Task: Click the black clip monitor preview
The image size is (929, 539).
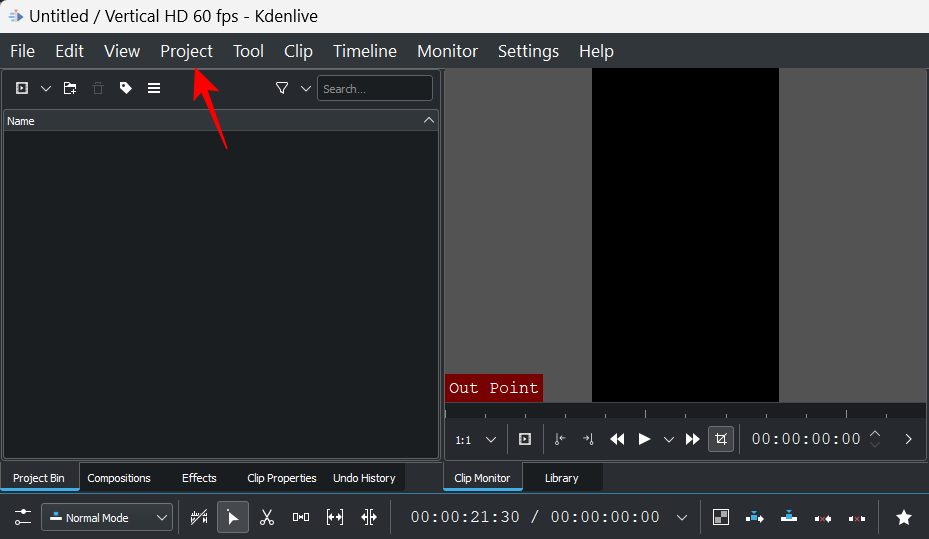Action: point(685,235)
